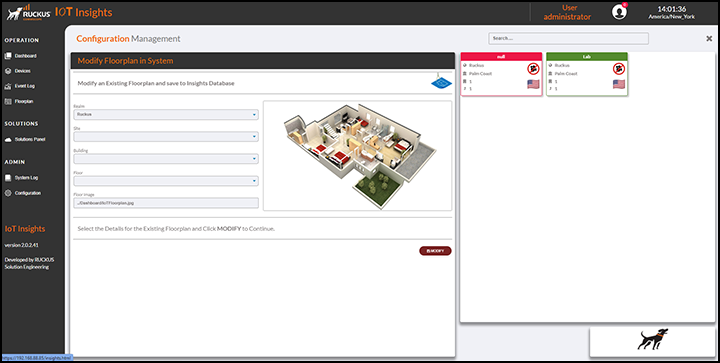Open Floorplan in the sidebar
This screenshot has height=363, width=720.
point(24,101)
